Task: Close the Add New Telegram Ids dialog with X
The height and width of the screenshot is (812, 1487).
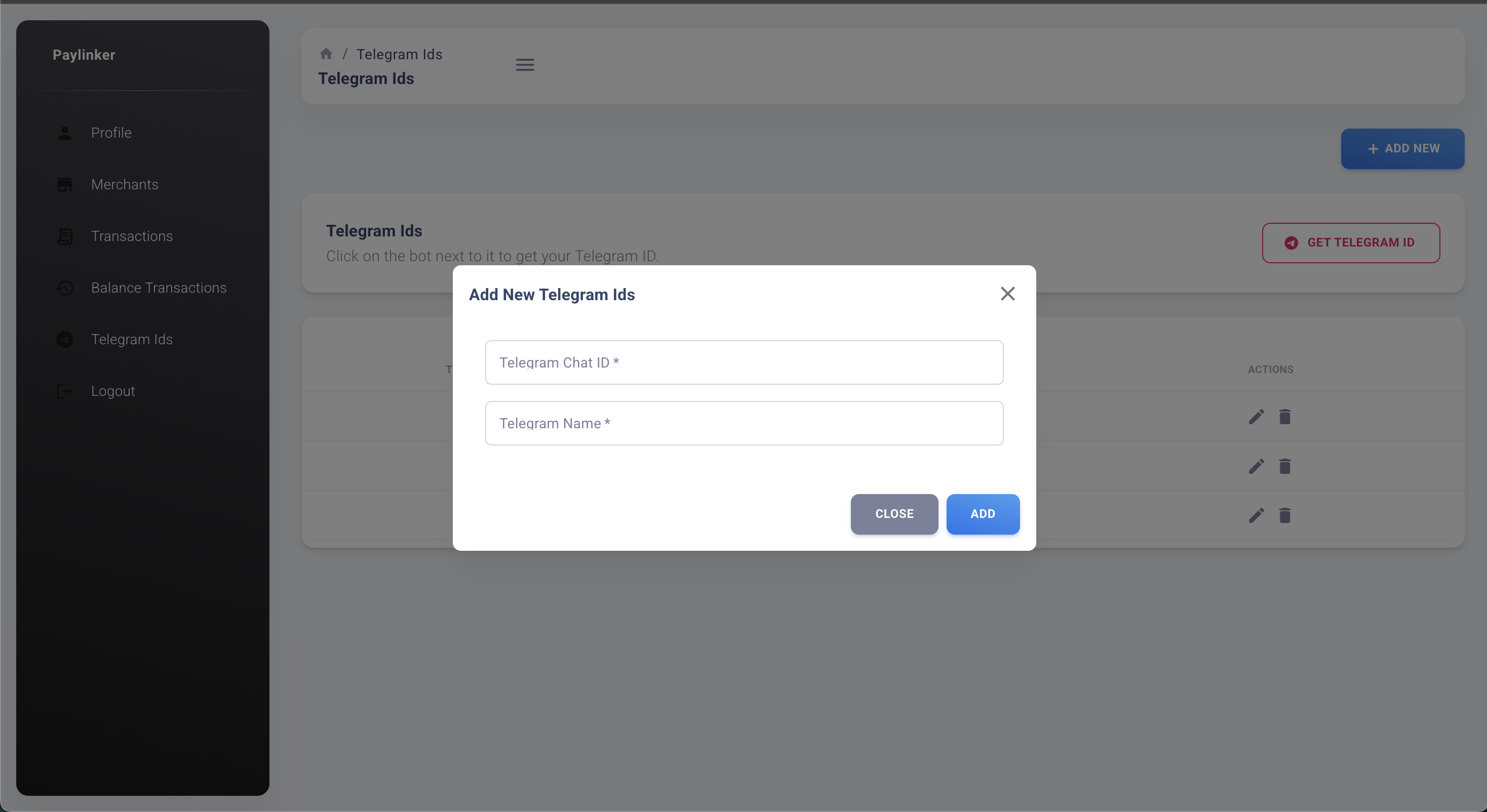Action: click(1007, 294)
